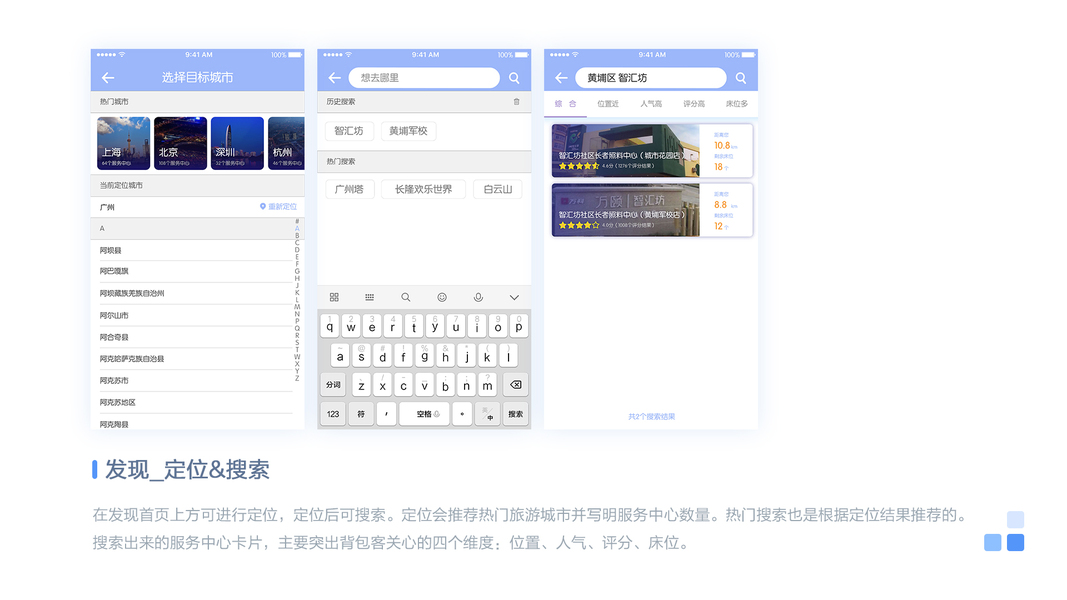The width and height of the screenshot is (1067, 600).
Task: Select the 位置近 sort tab
Action: tap(608, 103)
